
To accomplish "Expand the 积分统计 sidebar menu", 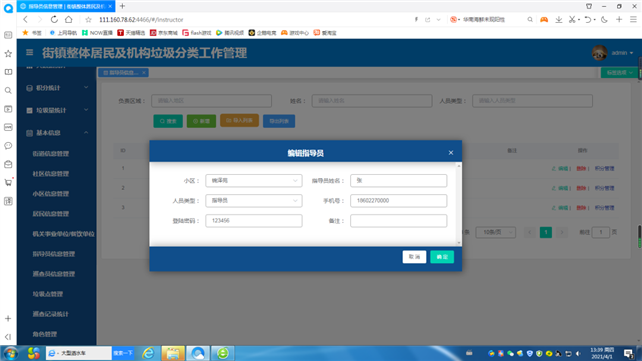I will (x=57, y=88).
